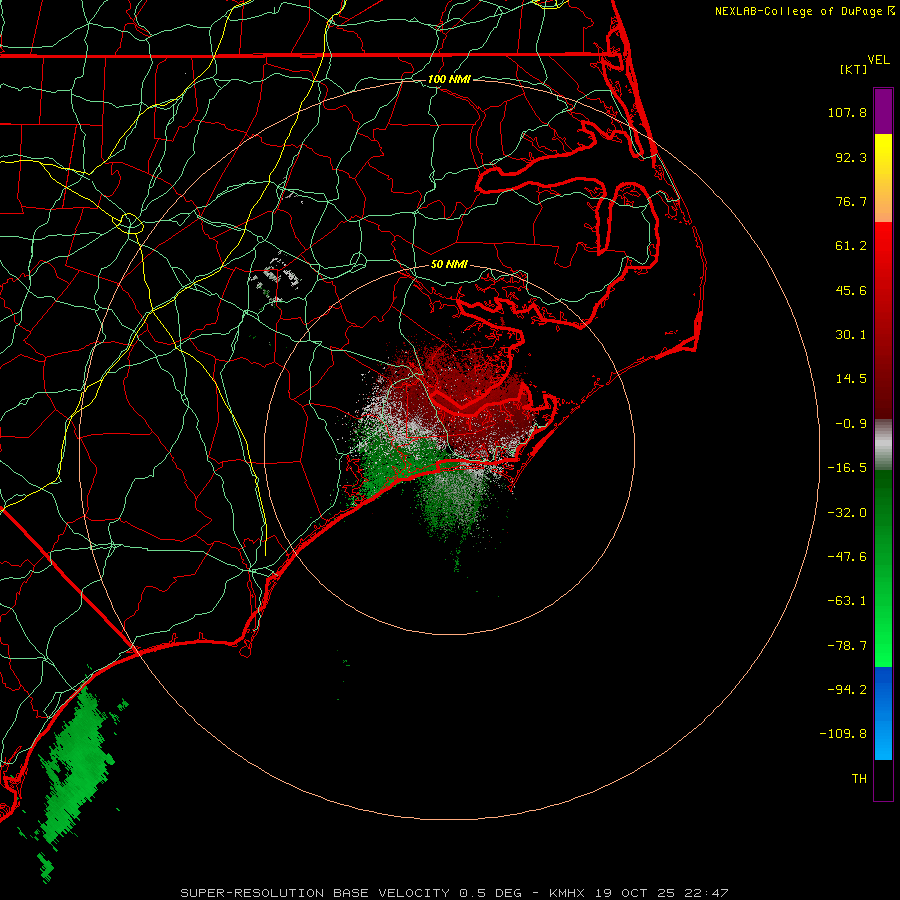Click the -78.7 legend value
The image size is (900, 900).
(847, 646)
